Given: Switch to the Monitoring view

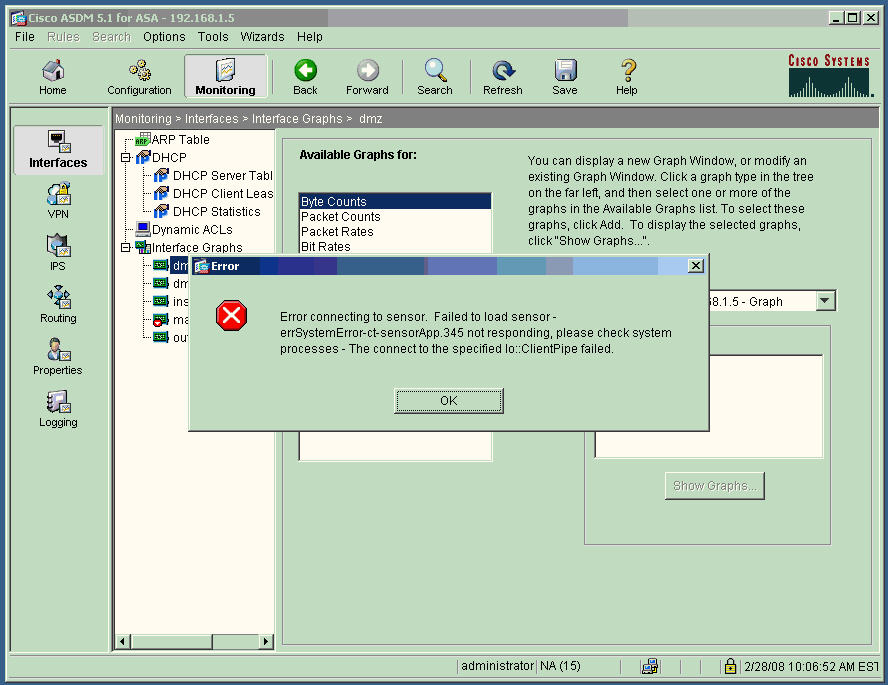Looking at the screenshot, I should [x=226, y=76].
